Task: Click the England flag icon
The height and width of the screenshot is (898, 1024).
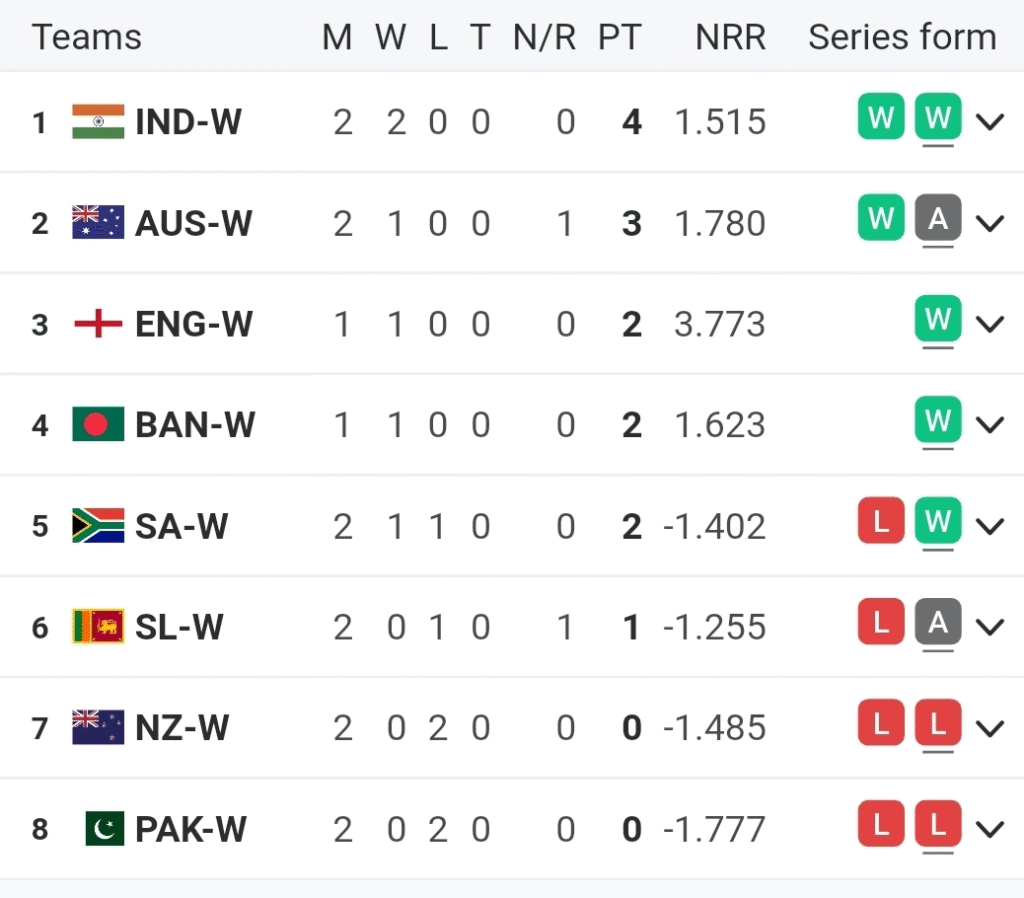Action: pos(98,324)
